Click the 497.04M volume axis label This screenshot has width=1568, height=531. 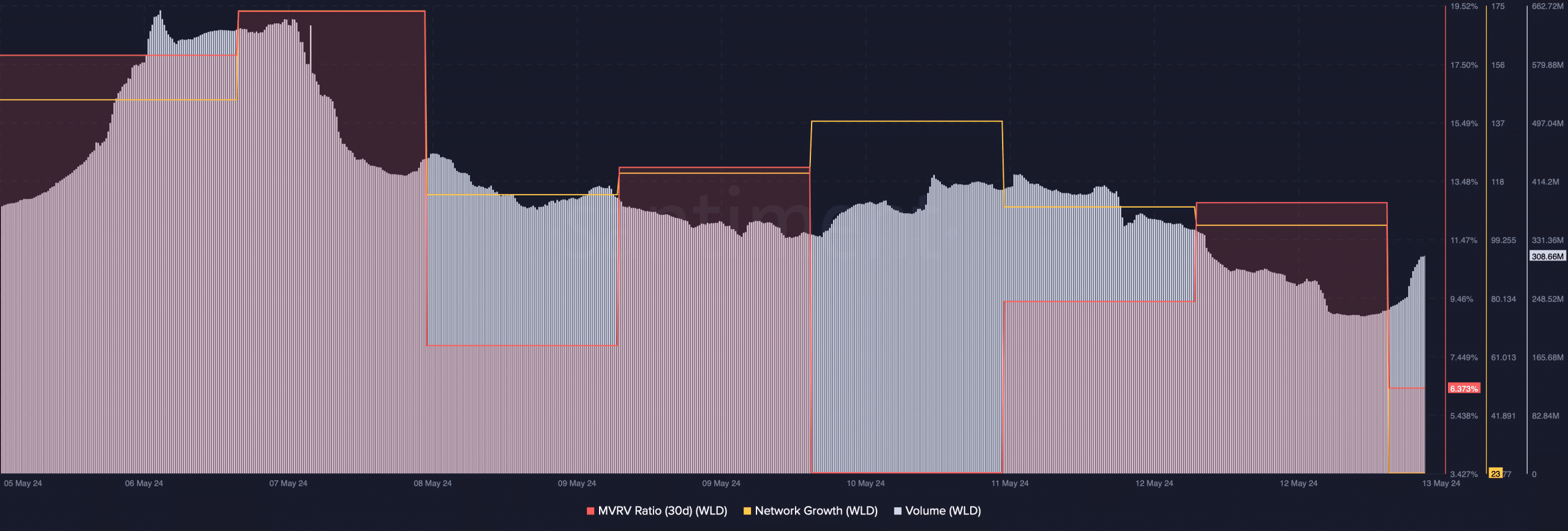1548,123
